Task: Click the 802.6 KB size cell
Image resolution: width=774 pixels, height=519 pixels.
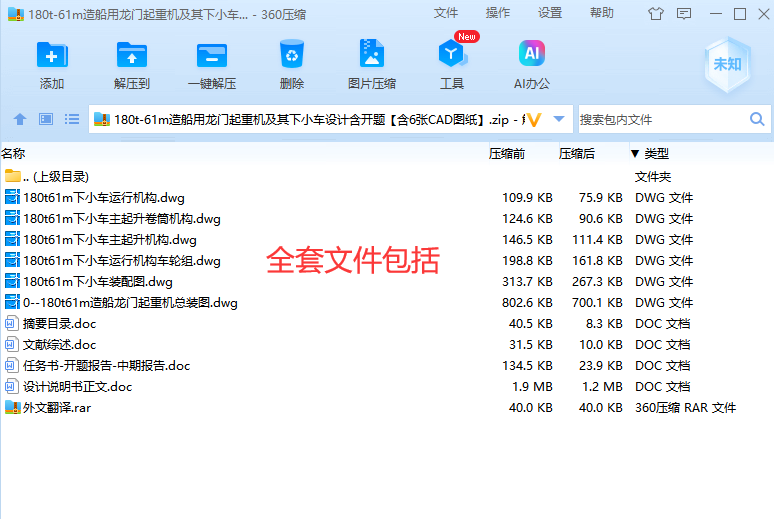Action: click(x=527, y=302)
